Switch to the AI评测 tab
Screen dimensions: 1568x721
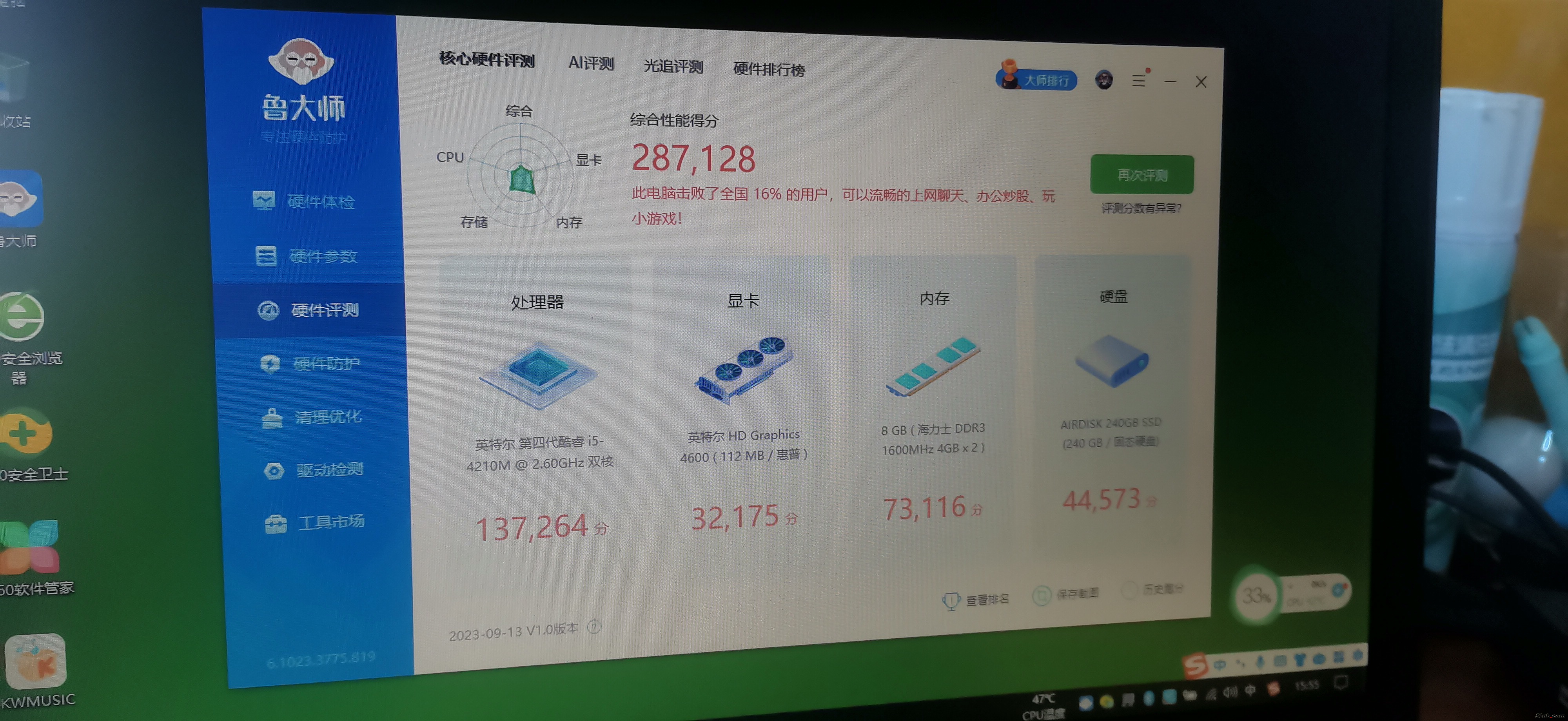point(590,63)
